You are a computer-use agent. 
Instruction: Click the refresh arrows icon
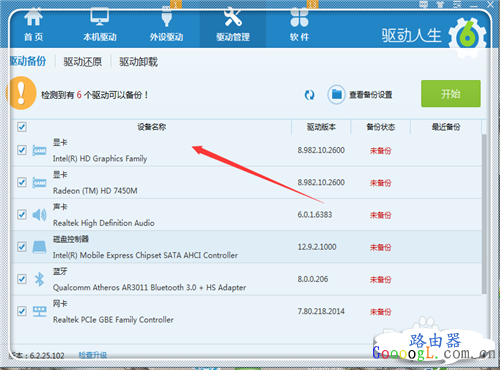[309, 95]
